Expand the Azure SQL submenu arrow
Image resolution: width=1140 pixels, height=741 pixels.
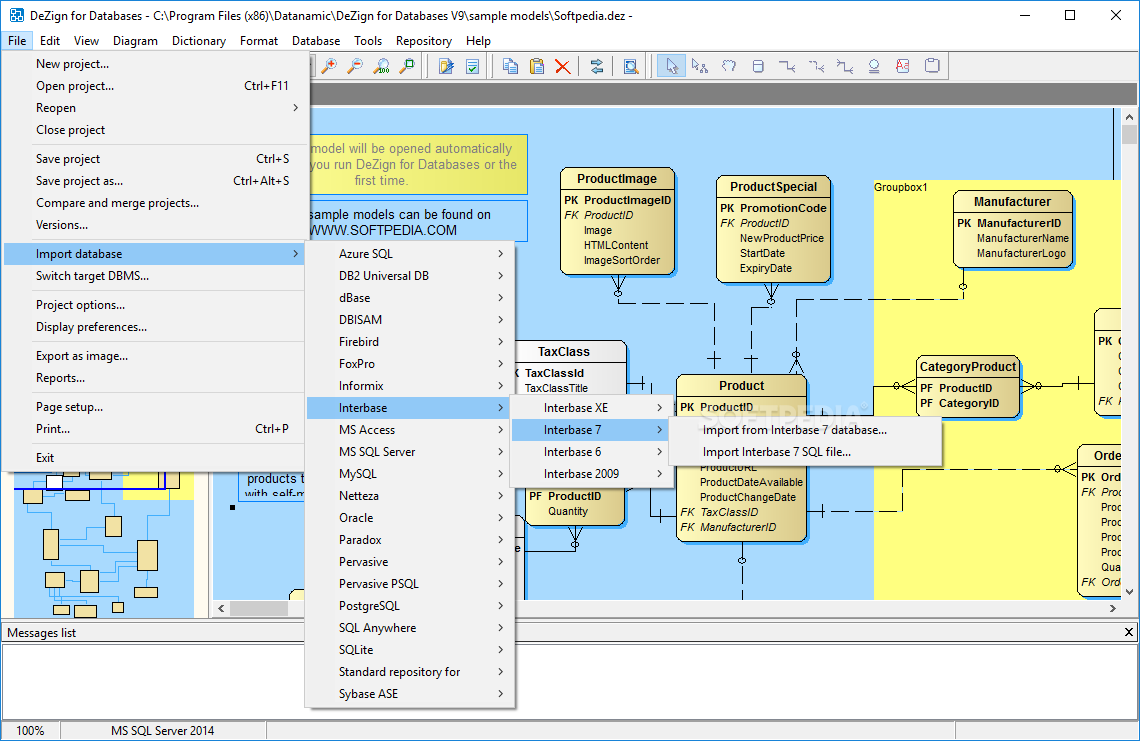click(501, 254)
